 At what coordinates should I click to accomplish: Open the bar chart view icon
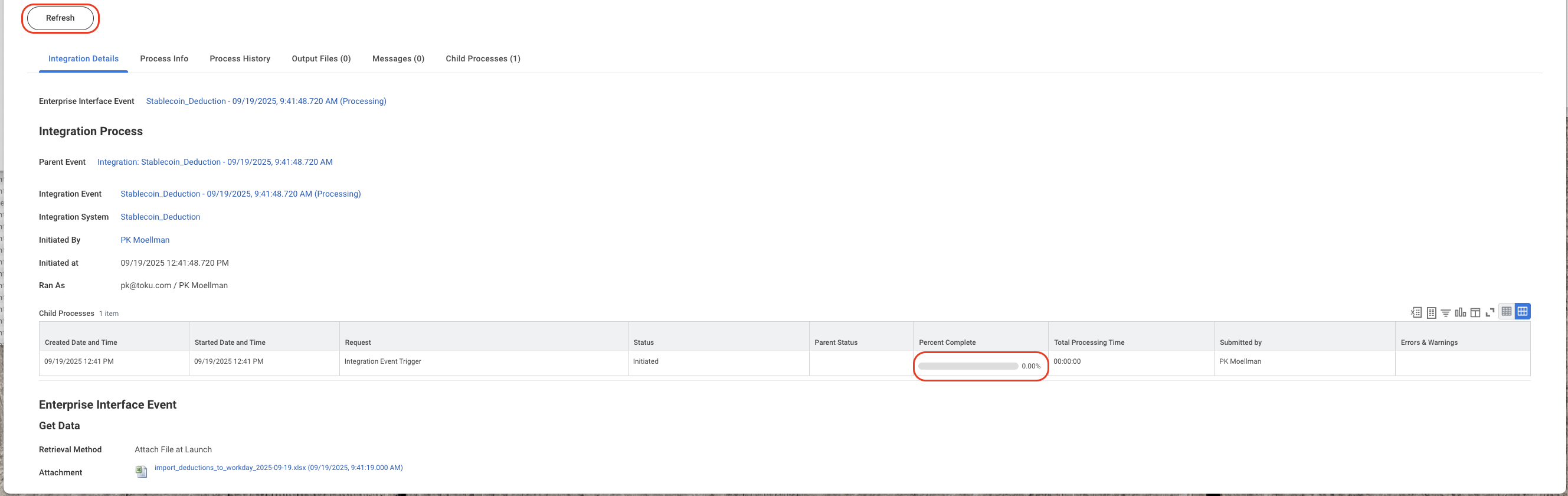(x=1460, y=312)
